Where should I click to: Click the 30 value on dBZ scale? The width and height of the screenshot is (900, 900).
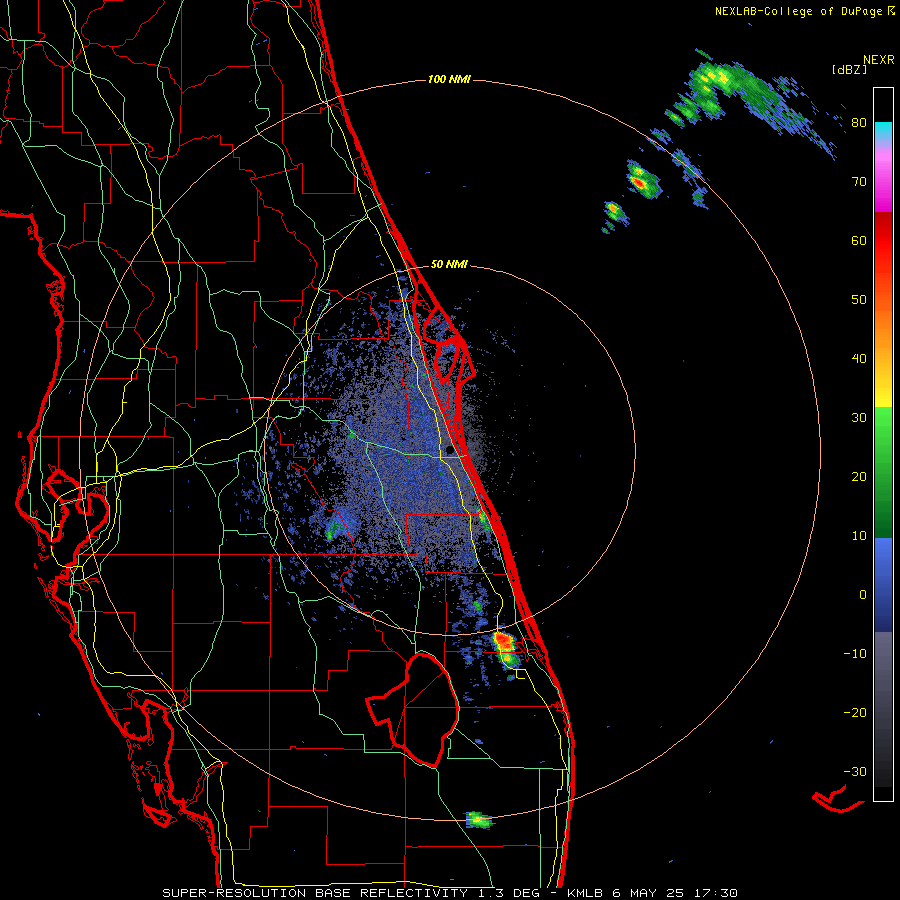(859, 418)
